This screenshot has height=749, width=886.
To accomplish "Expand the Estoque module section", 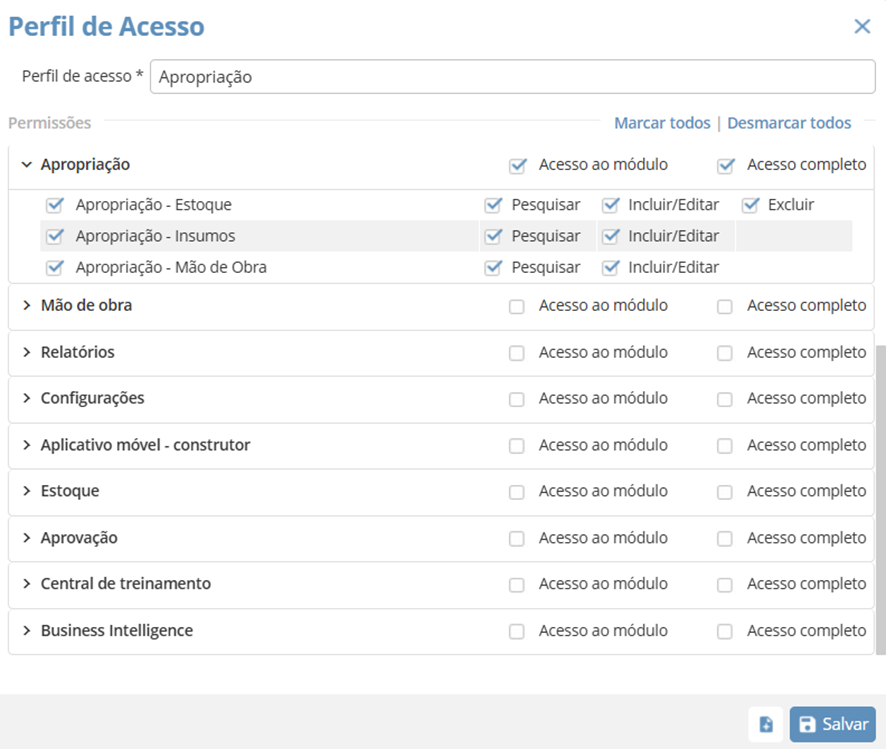I will click(x=27, y=492).
